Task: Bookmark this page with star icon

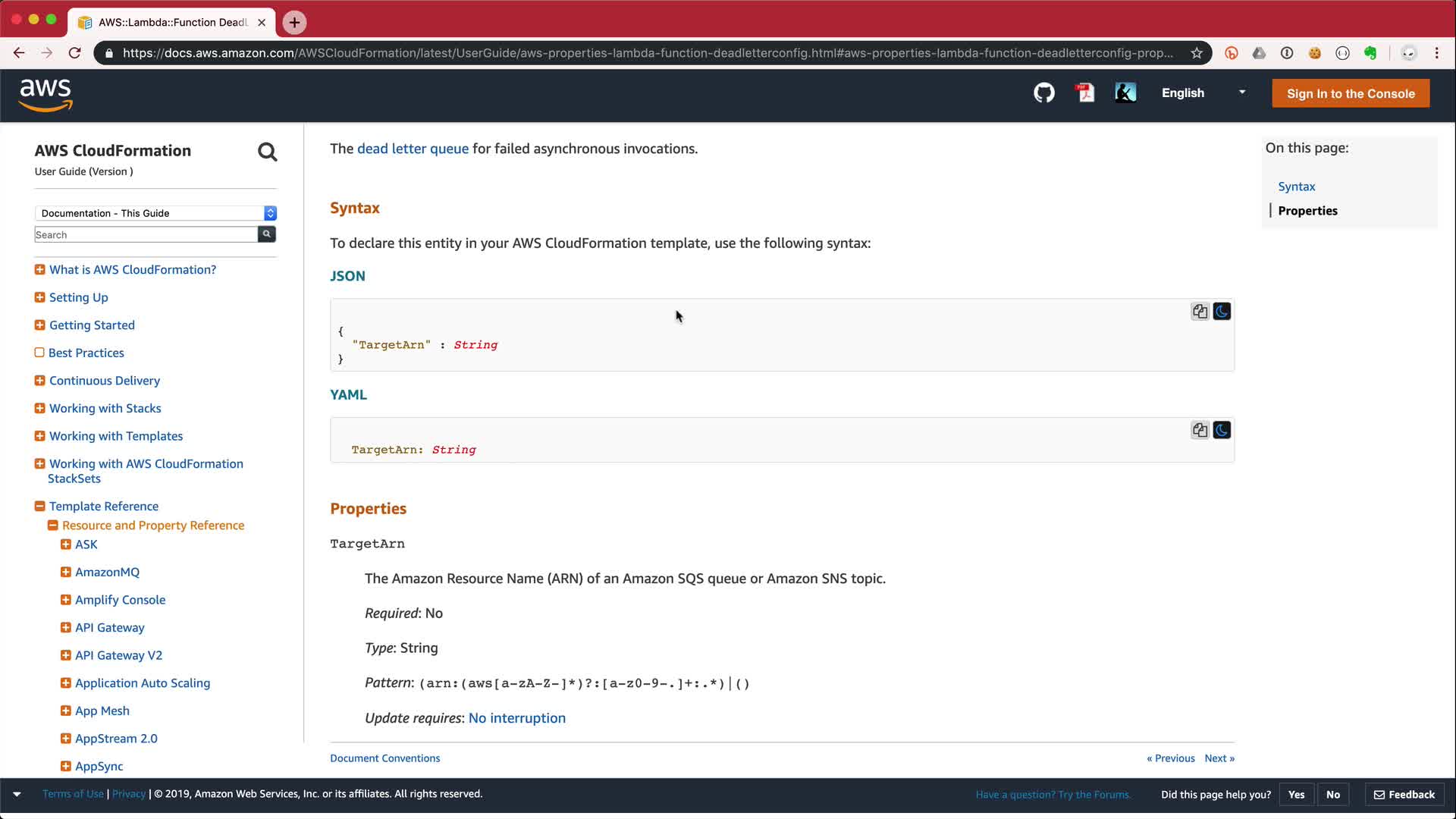Action: click(x=1197, y=53)
